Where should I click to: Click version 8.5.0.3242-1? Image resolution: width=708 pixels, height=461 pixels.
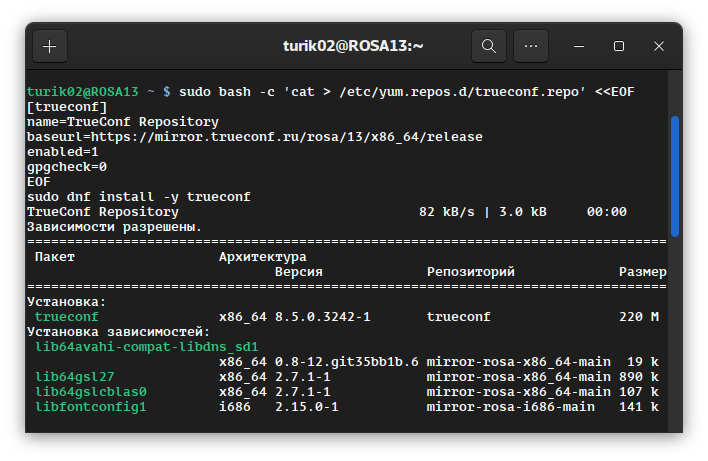[323, 317]
